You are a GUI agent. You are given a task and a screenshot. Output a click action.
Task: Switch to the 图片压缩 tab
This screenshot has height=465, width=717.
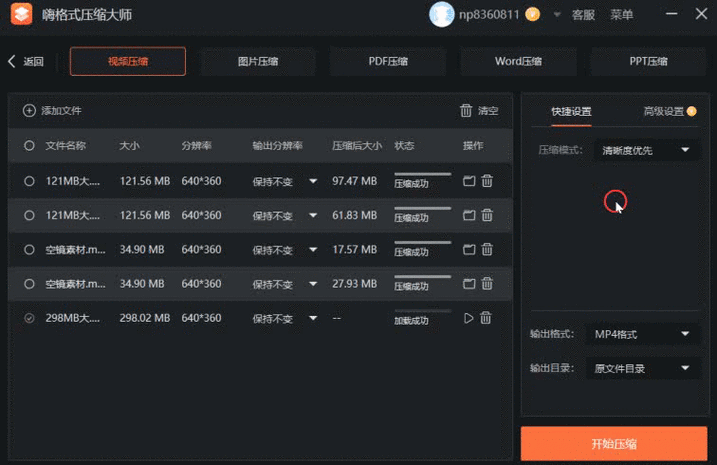pyautogui.click(x=258, y=61)
